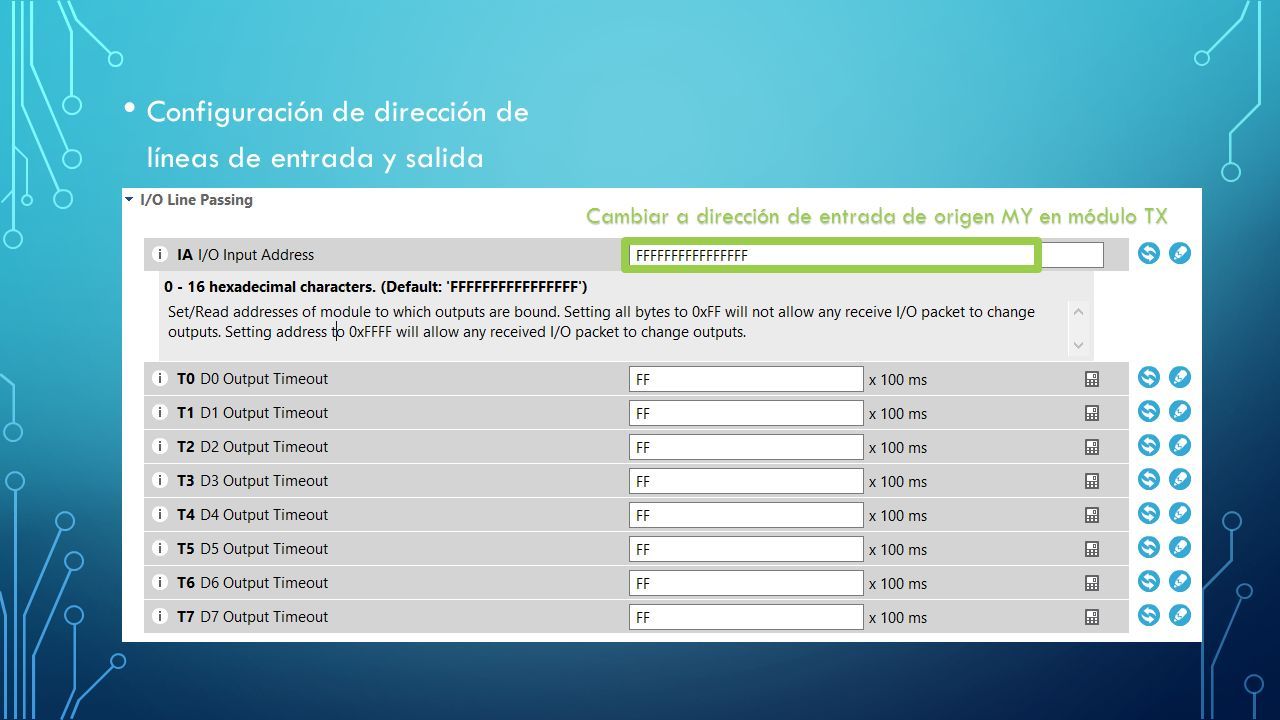Screen dimensions: 1280x720
Task: Open calculator for T0 D0 Output Timeout
Action: 1092,379
